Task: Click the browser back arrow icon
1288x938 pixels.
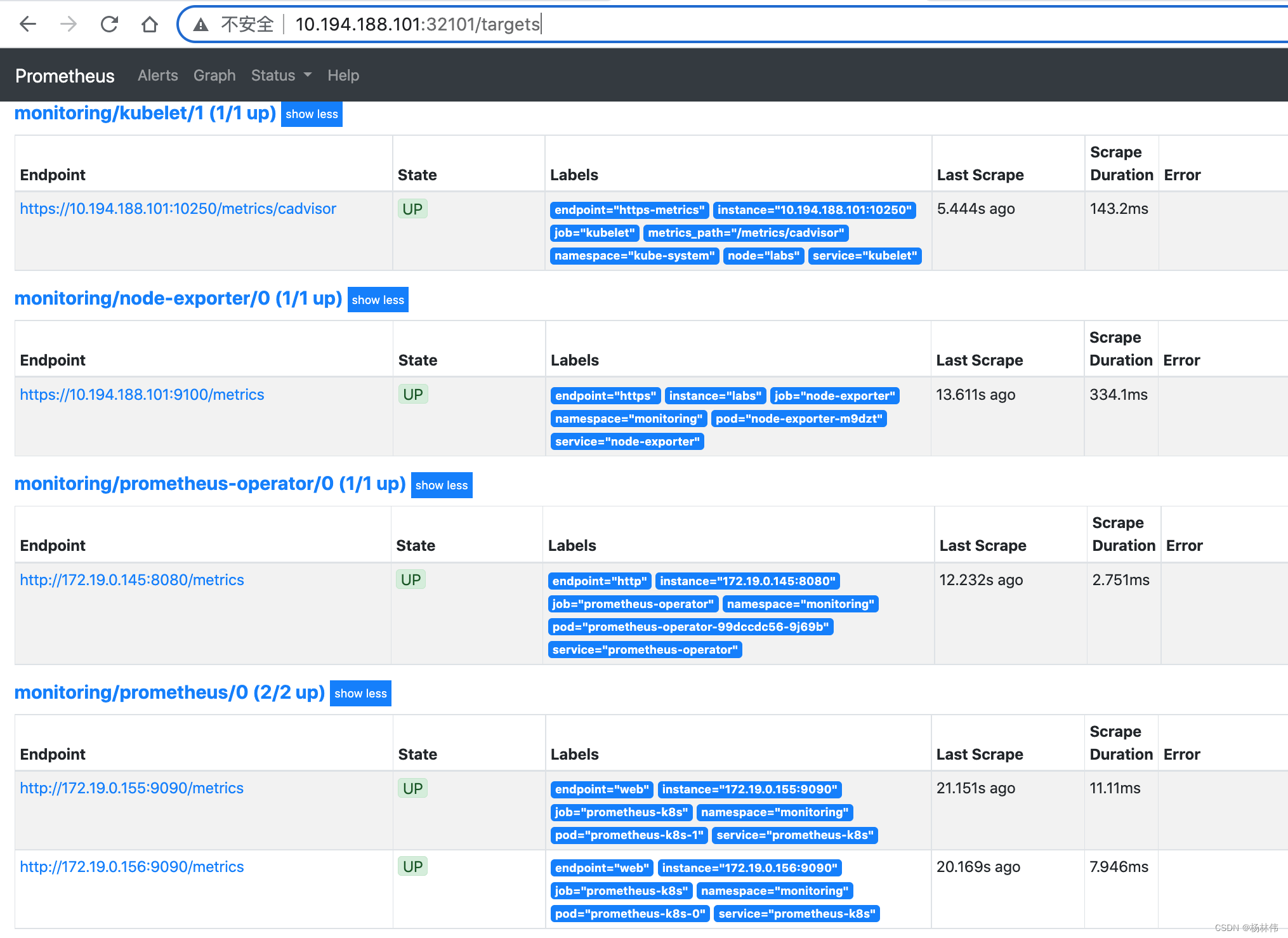Action: pyautogui.click(x=28, y=24)
